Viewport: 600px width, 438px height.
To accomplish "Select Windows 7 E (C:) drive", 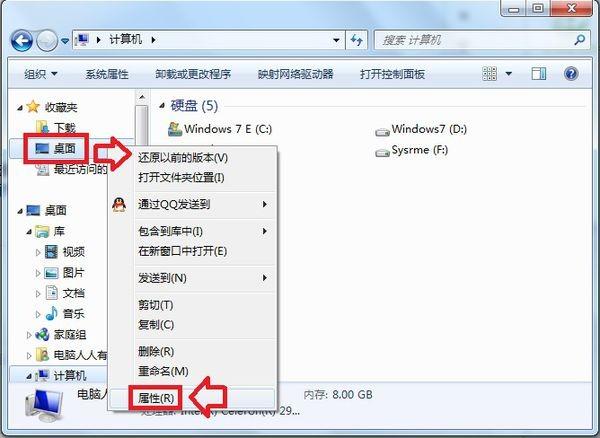I will (220, 129).
